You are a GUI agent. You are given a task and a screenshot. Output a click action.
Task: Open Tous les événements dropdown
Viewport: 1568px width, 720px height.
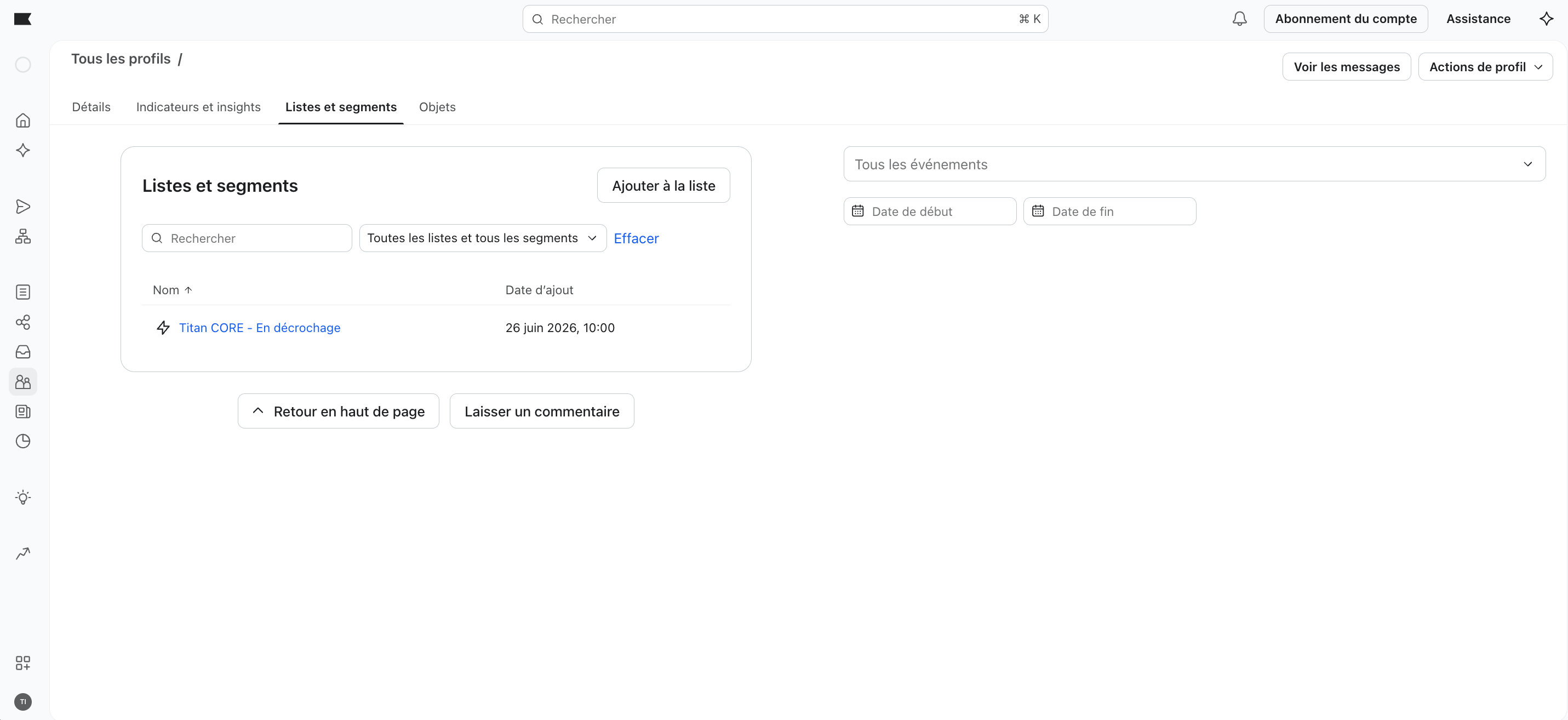[x=1194, y=164]
